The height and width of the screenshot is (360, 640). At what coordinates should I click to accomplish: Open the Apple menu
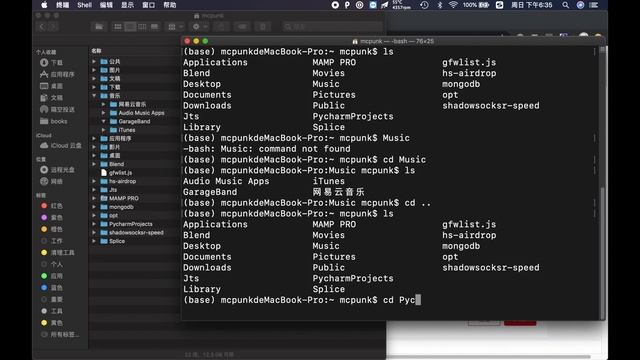44,5
